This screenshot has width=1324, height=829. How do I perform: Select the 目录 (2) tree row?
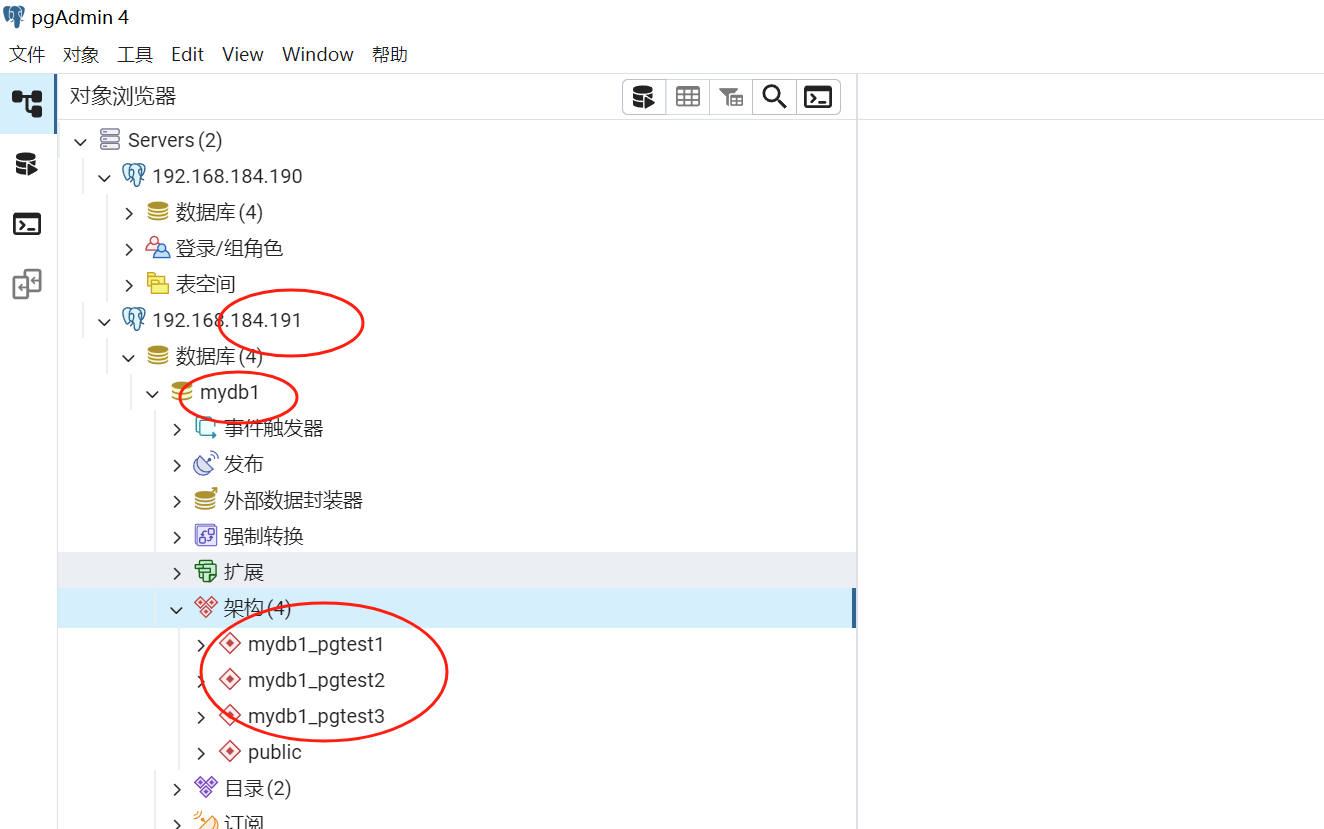click(457, 788)
